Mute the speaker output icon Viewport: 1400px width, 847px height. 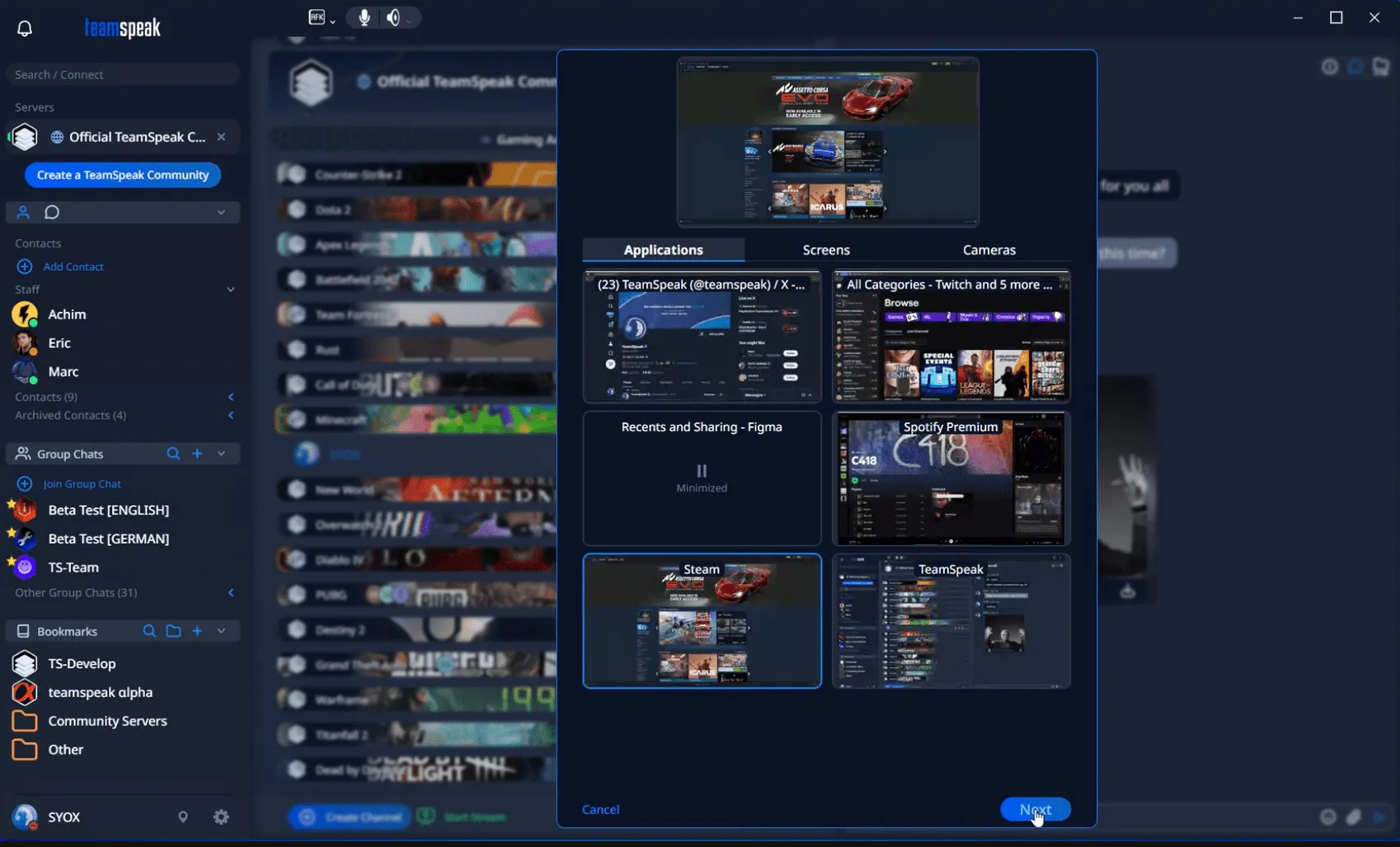click(394, 16)
